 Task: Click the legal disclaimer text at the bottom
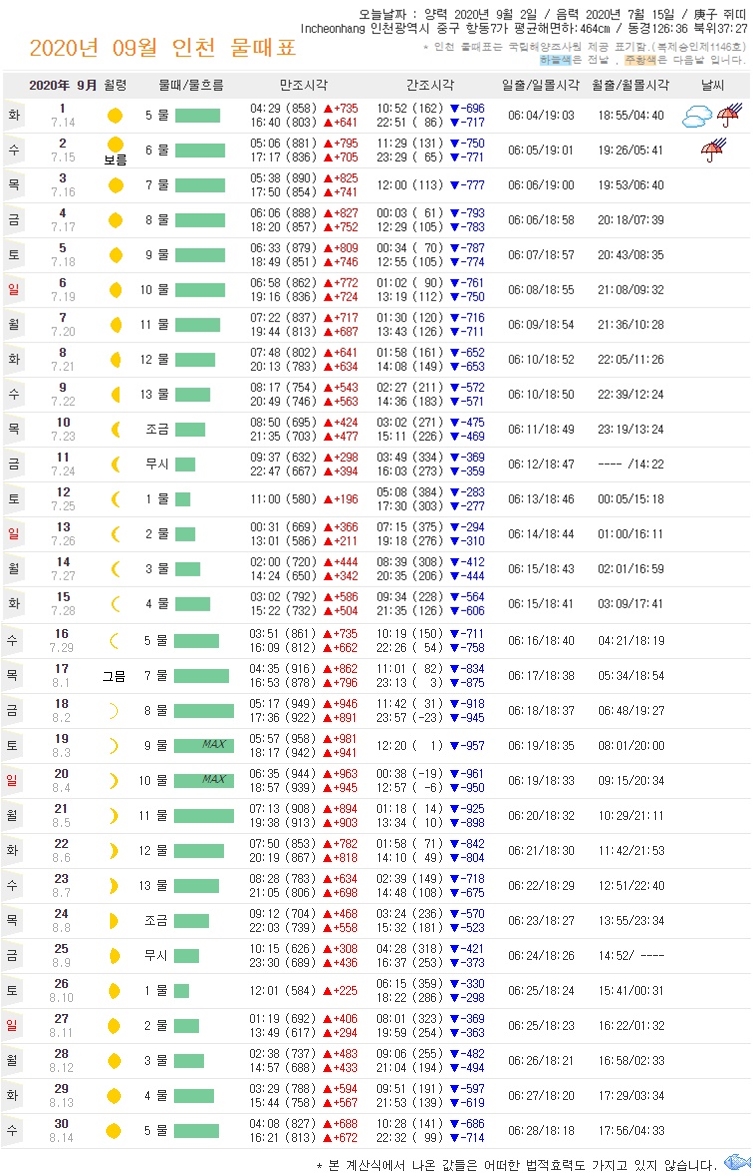[x=517, y=1165]
